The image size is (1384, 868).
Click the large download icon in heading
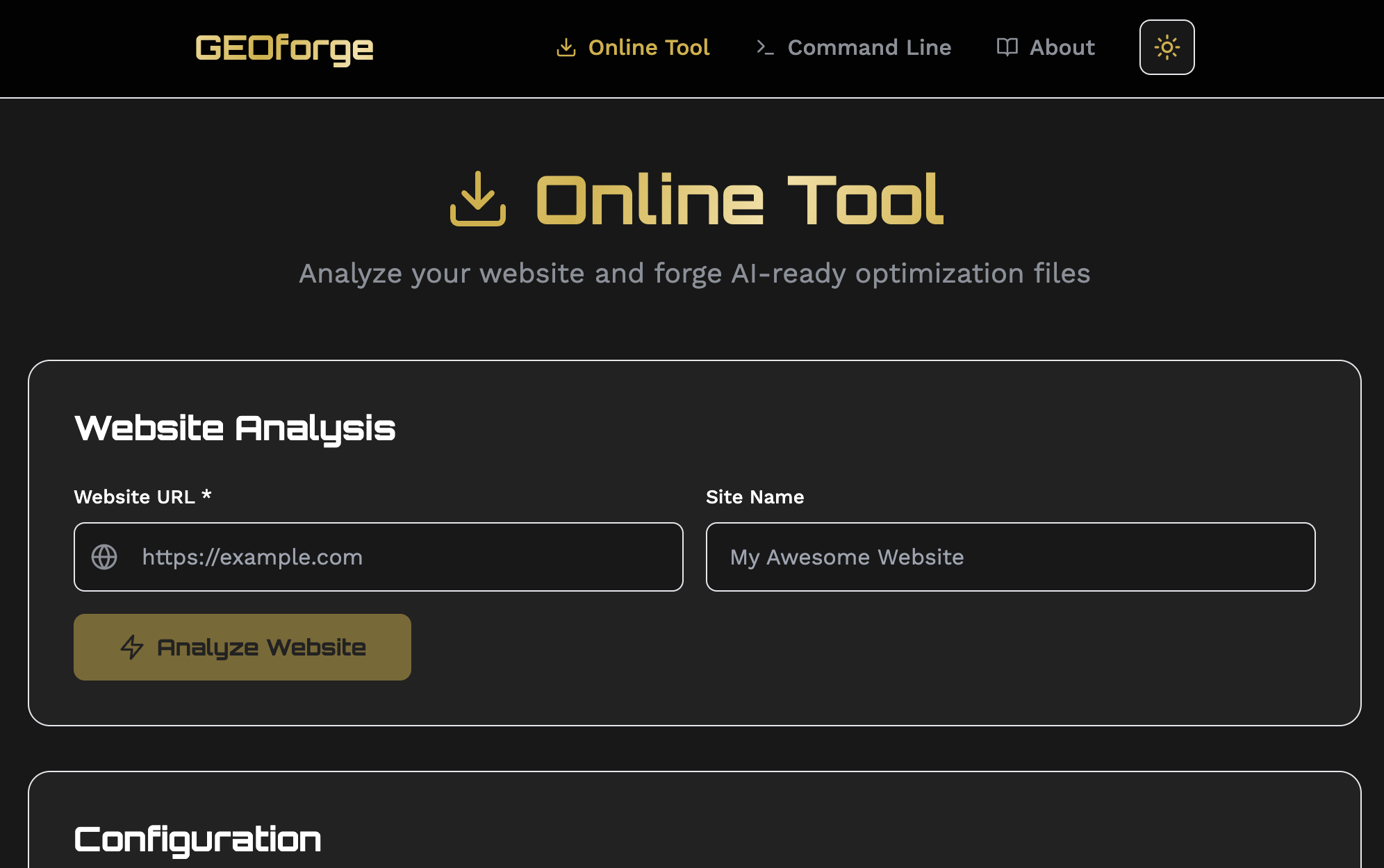(478, 199)
